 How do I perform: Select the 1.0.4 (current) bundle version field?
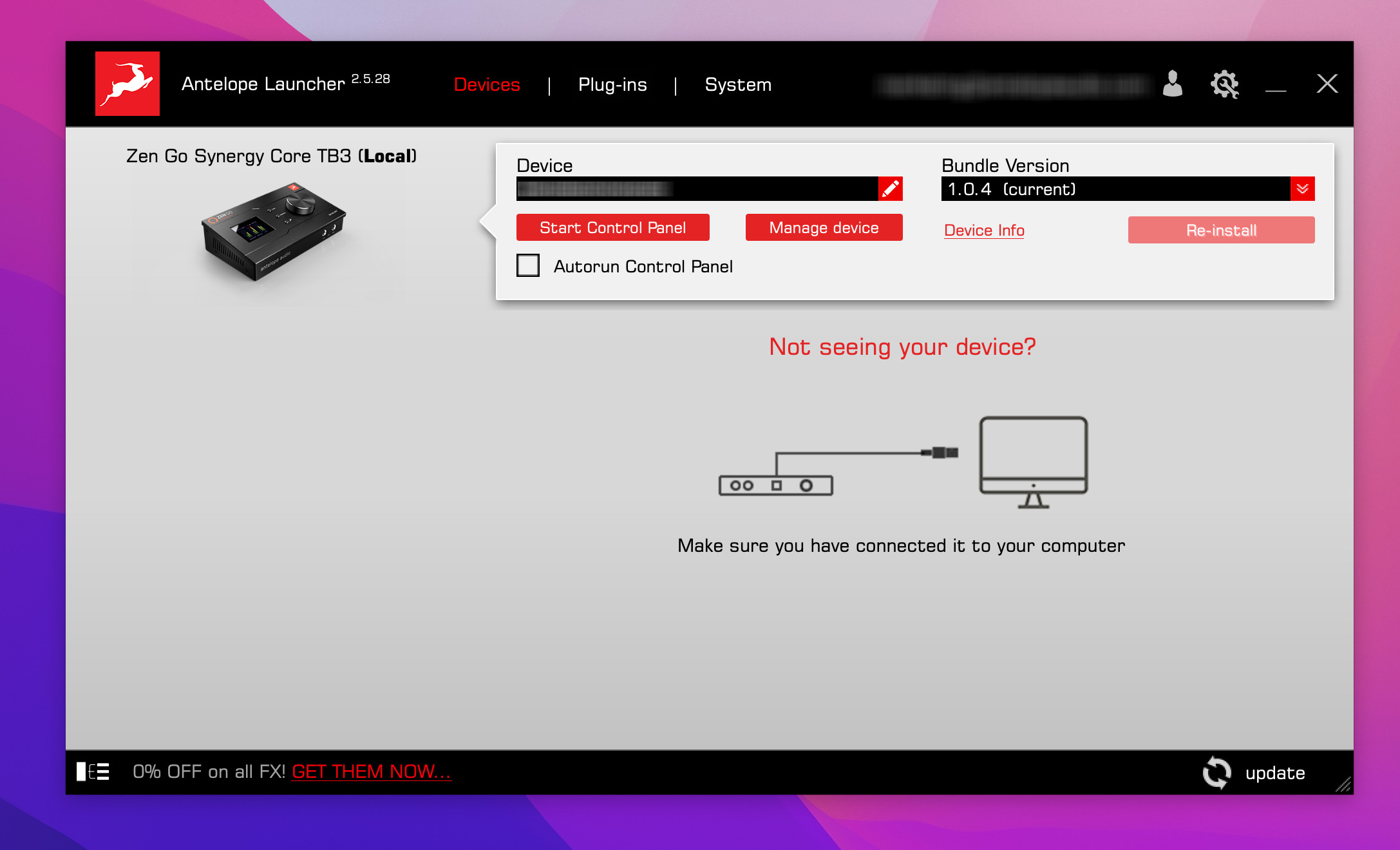pos(1116,189)
